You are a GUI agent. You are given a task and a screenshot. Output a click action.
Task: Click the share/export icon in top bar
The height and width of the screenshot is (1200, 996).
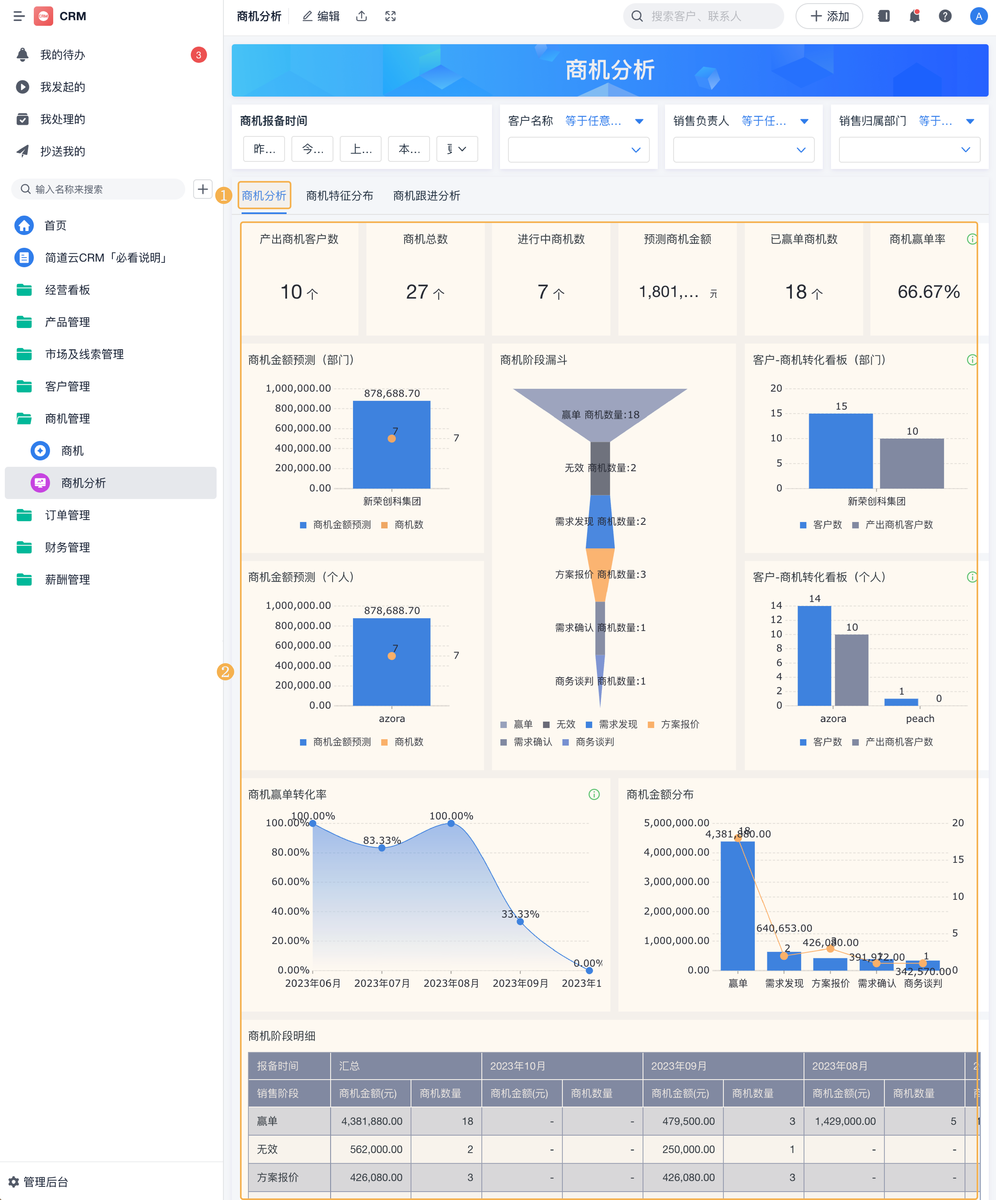click(x=362, y=16)
